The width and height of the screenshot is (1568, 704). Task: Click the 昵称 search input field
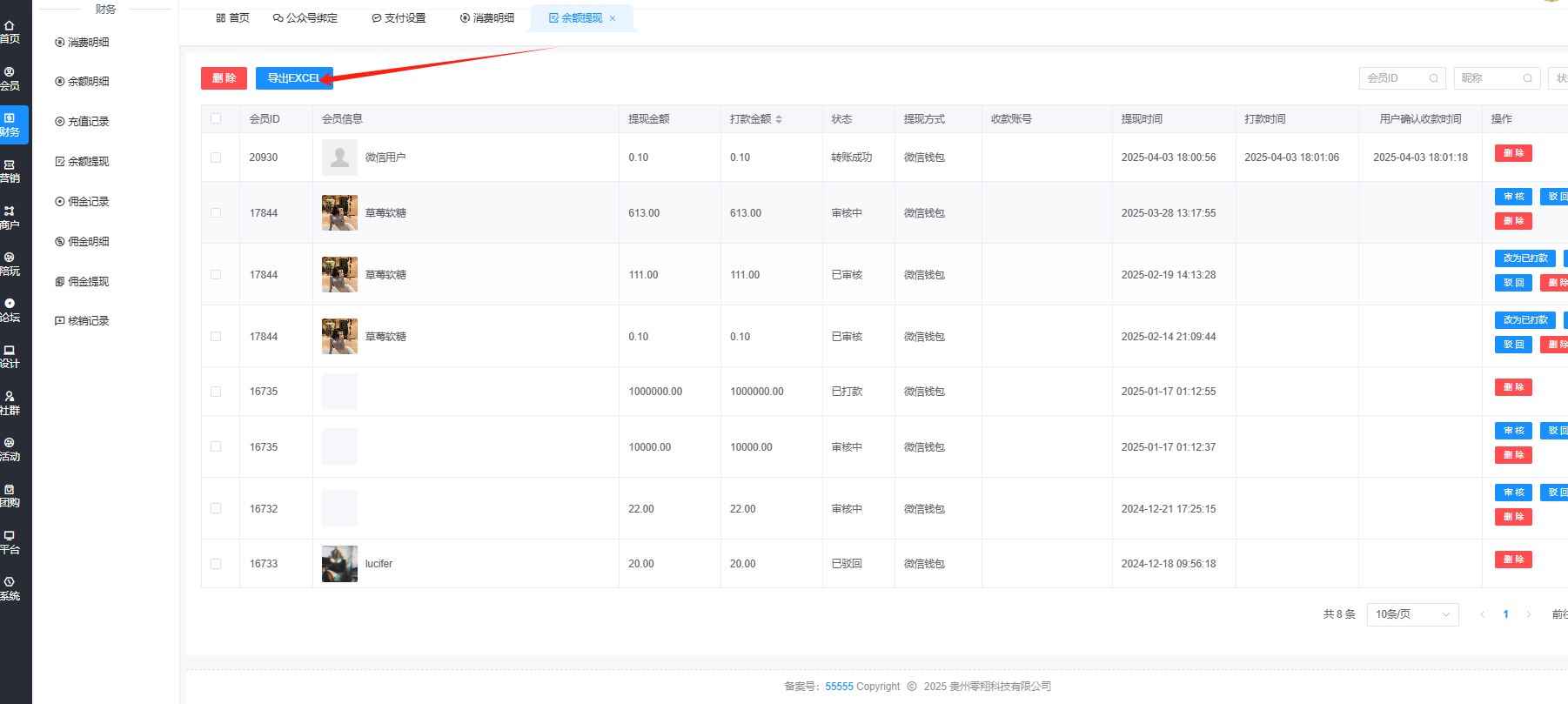1488,78
